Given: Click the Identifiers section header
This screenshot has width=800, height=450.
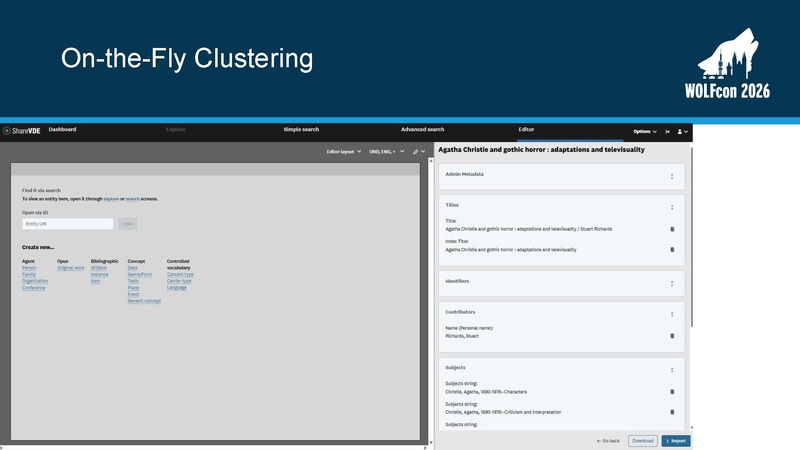Looking at the screenshot, I should pos(457,281).
